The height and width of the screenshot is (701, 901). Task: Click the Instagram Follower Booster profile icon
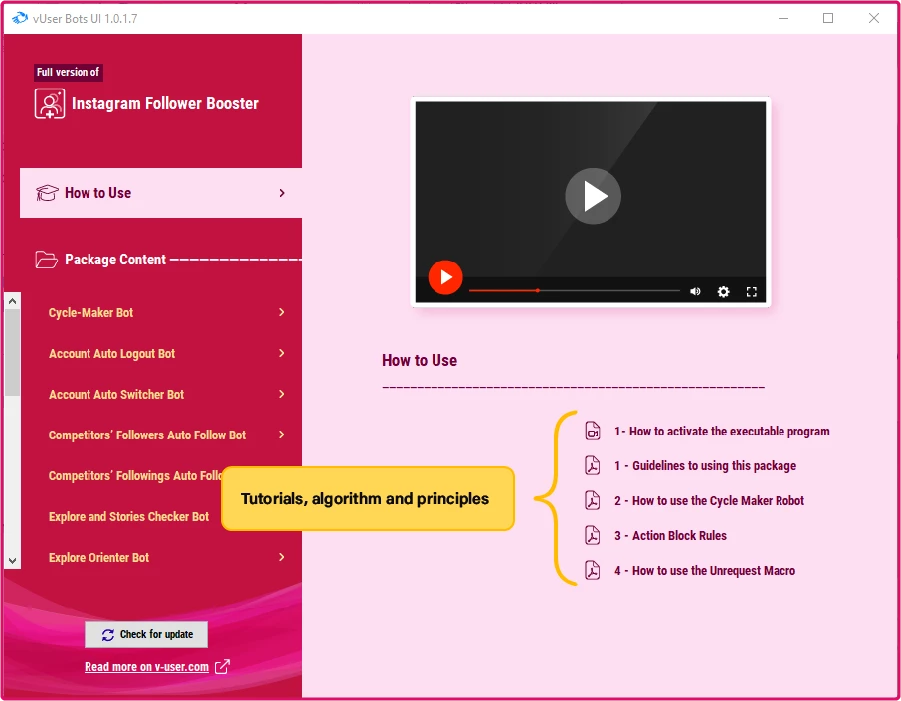click(50, 103)
